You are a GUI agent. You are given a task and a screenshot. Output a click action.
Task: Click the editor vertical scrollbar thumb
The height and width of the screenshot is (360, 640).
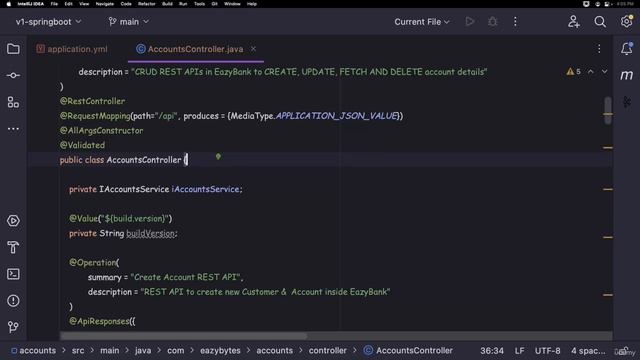click(x=608, y=110)
